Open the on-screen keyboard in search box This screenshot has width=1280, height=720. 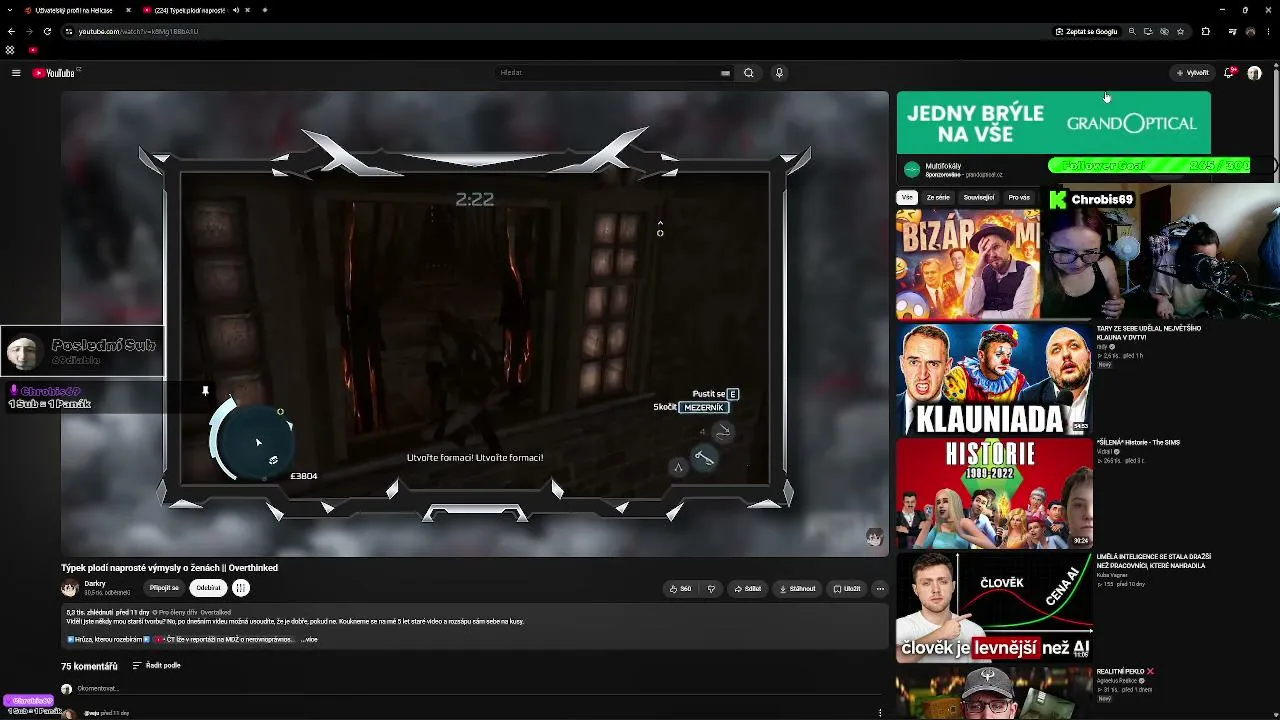[725, 73]
